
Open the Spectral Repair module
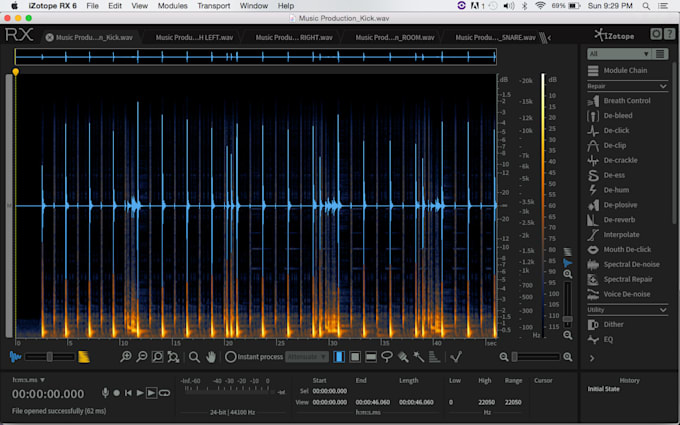click(620, 279)
